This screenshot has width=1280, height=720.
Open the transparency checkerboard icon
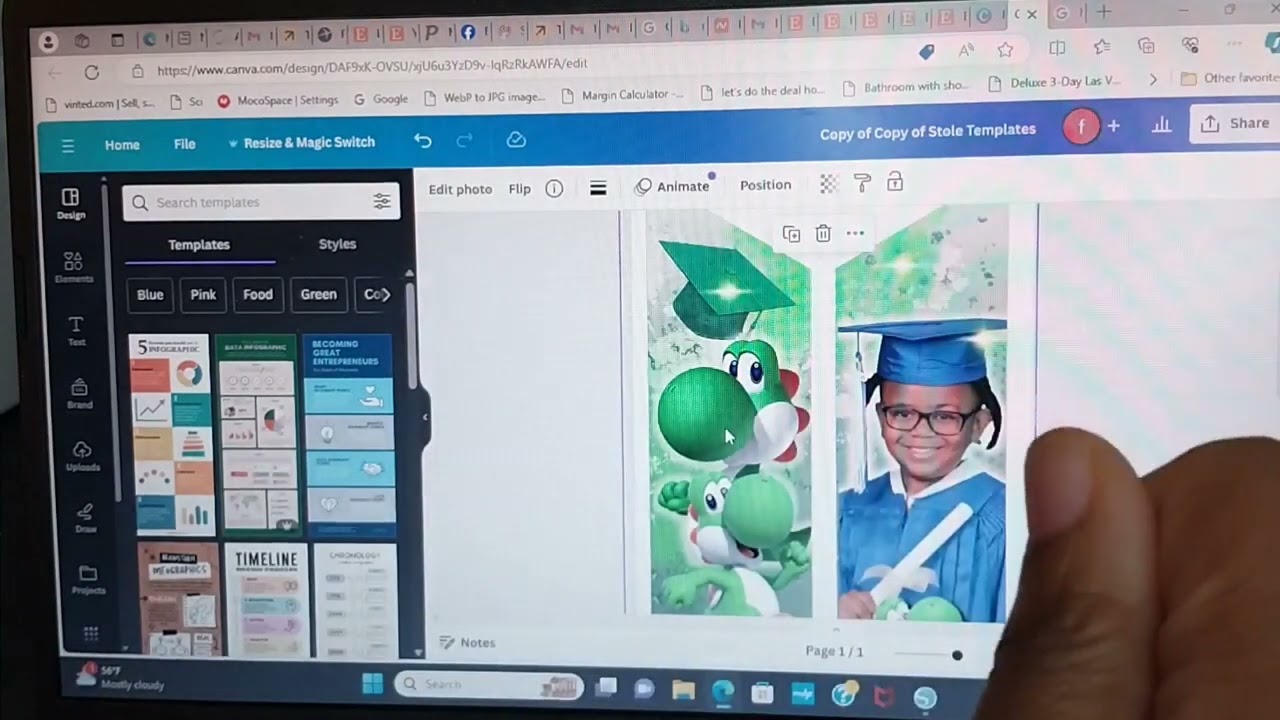coord(828,183)
